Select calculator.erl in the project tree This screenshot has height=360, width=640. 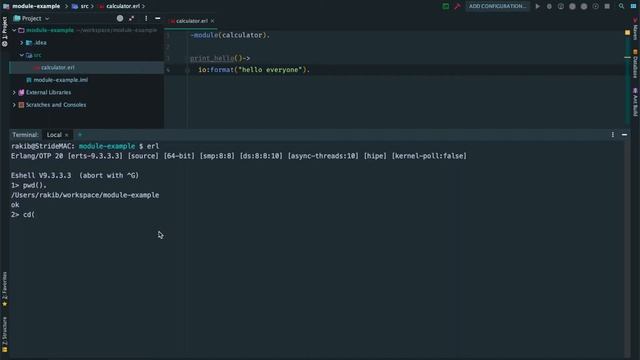click(x=87, y=67)
